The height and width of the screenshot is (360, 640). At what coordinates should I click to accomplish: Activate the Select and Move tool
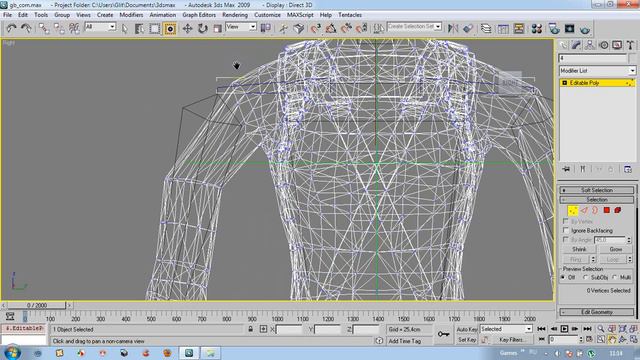(x=187, y=28)
